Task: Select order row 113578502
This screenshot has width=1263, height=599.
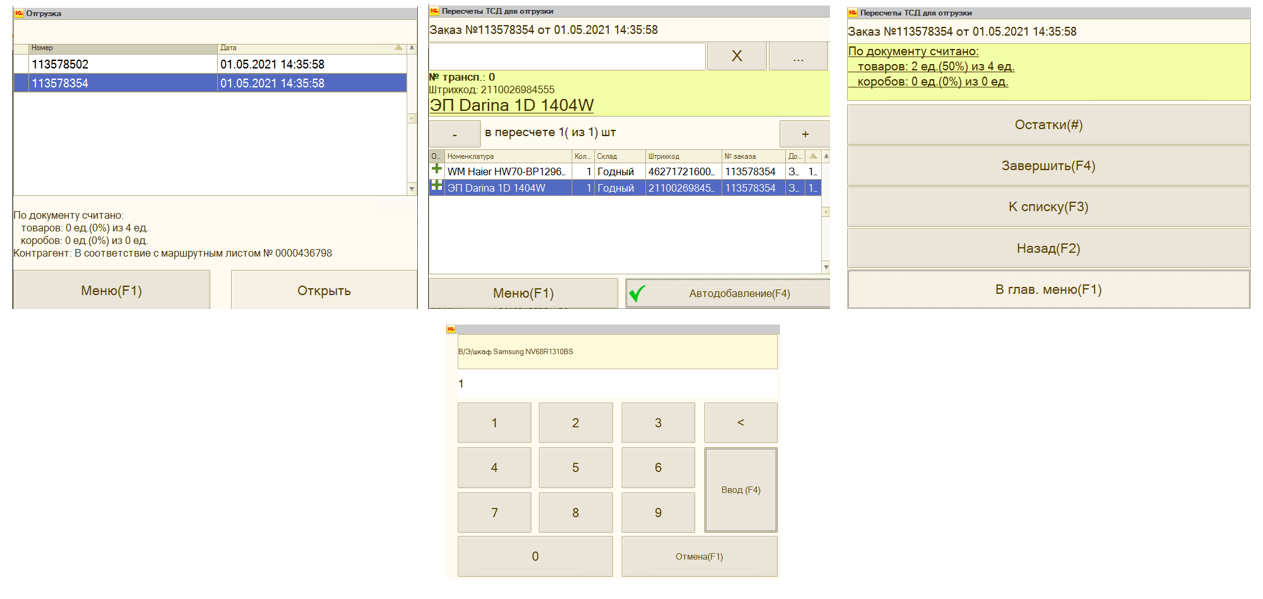Action: [210, 64]
